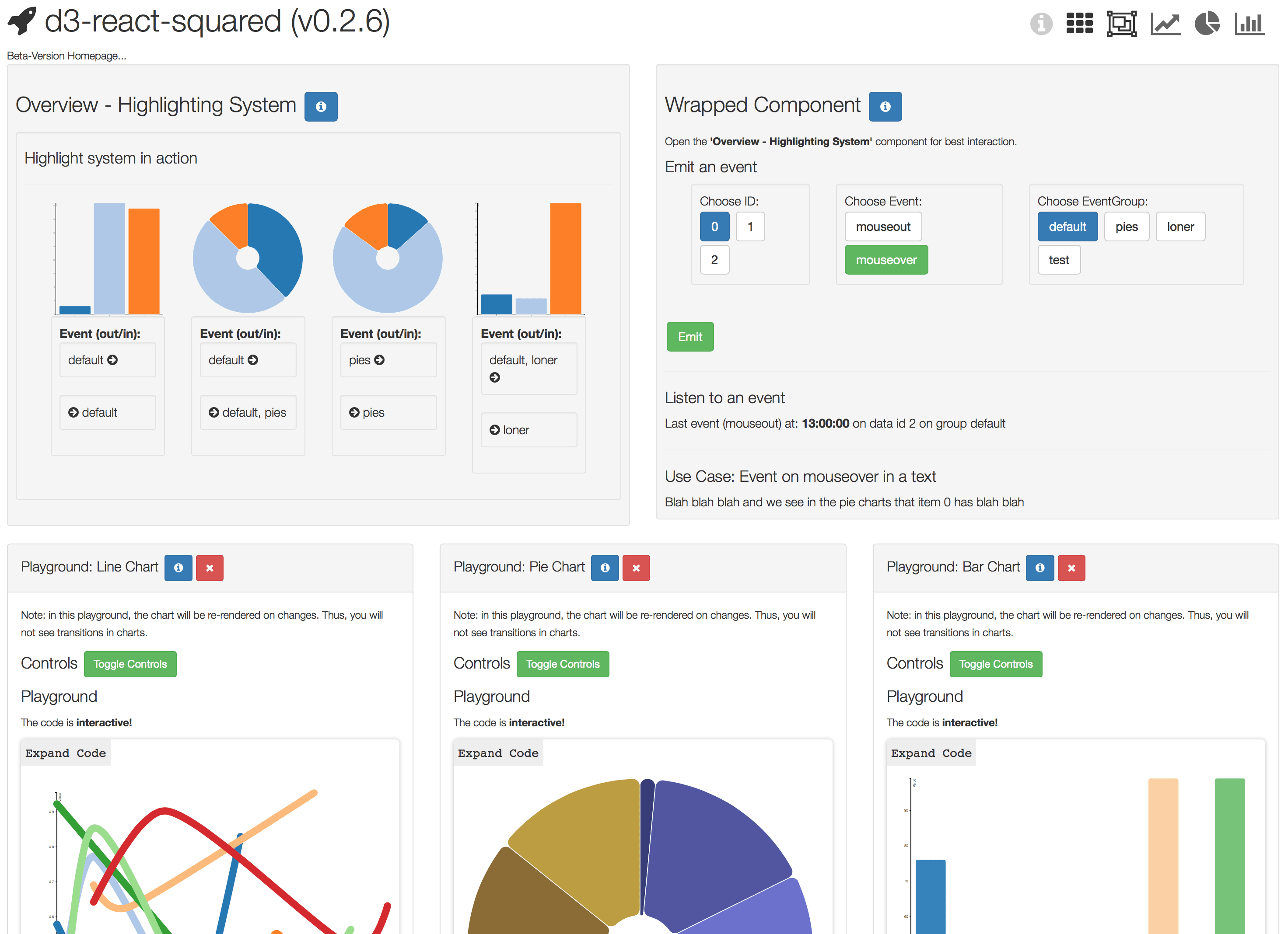Select ID 0

coord(714,227)
